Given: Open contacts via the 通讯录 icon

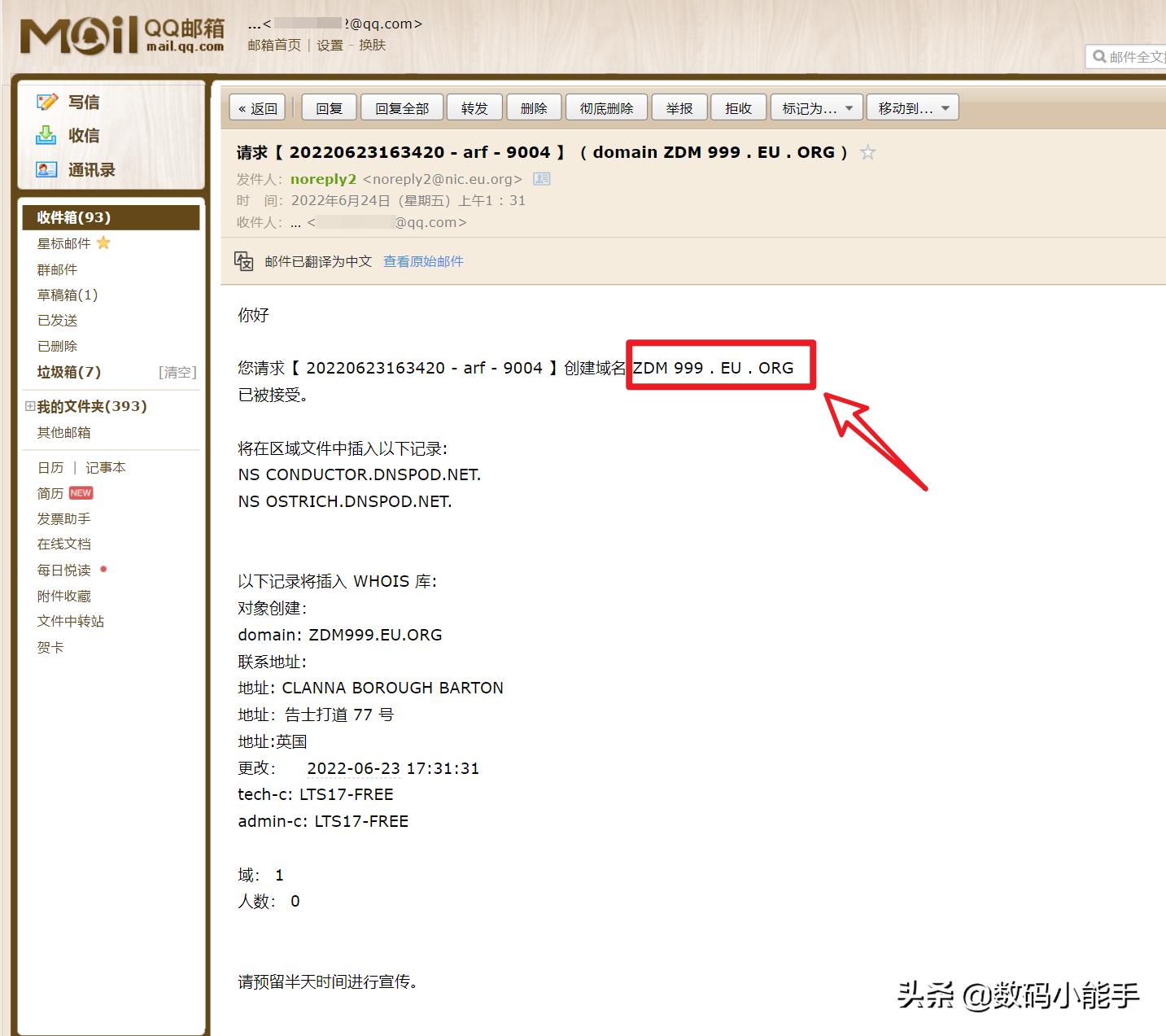Looking at the screenshot, I should click(46, 169).
